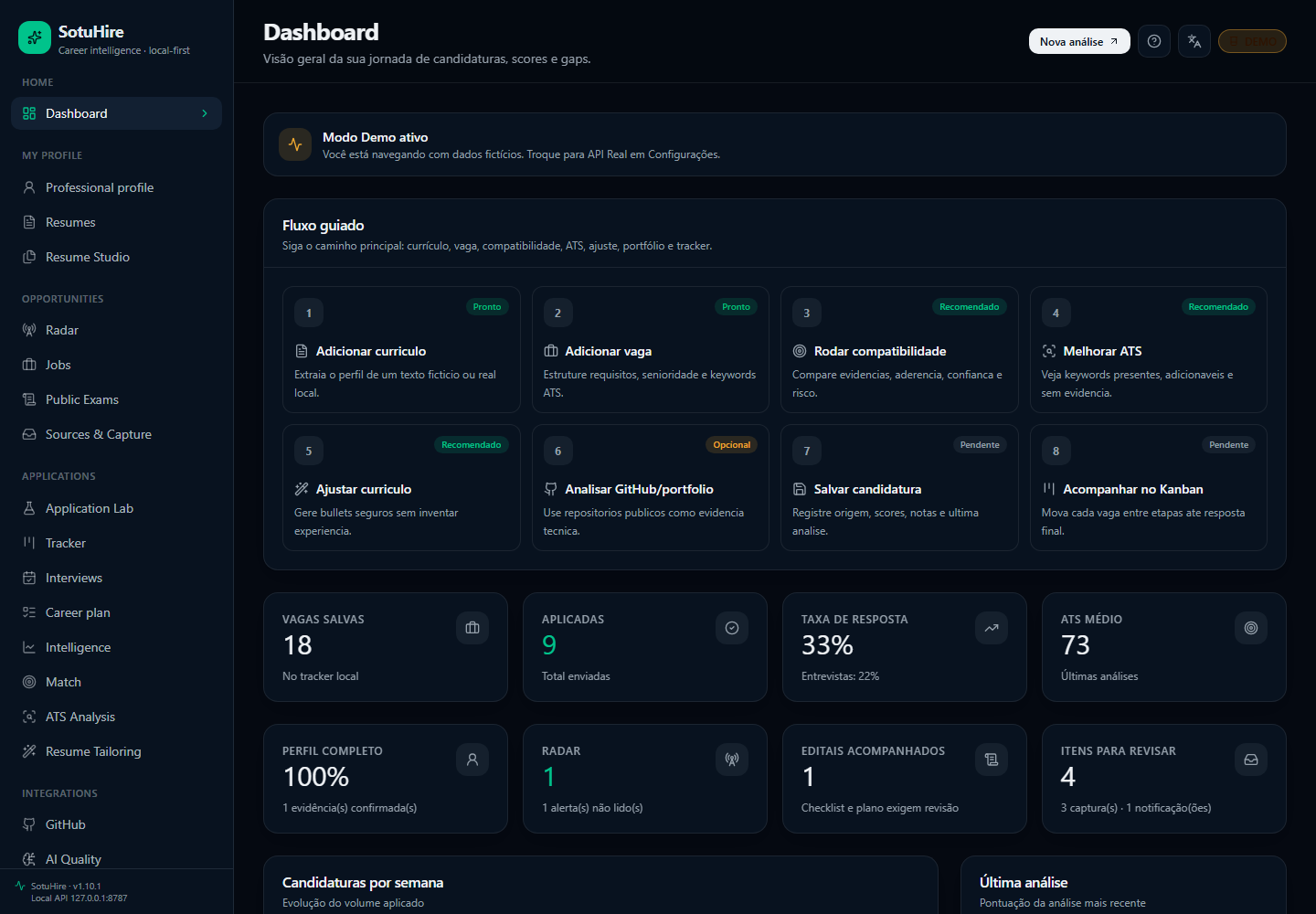Viewport: 1316px width, 914px height.
Task: Click the SotuHire v1.10.1 status text
Action: (66, 887)
